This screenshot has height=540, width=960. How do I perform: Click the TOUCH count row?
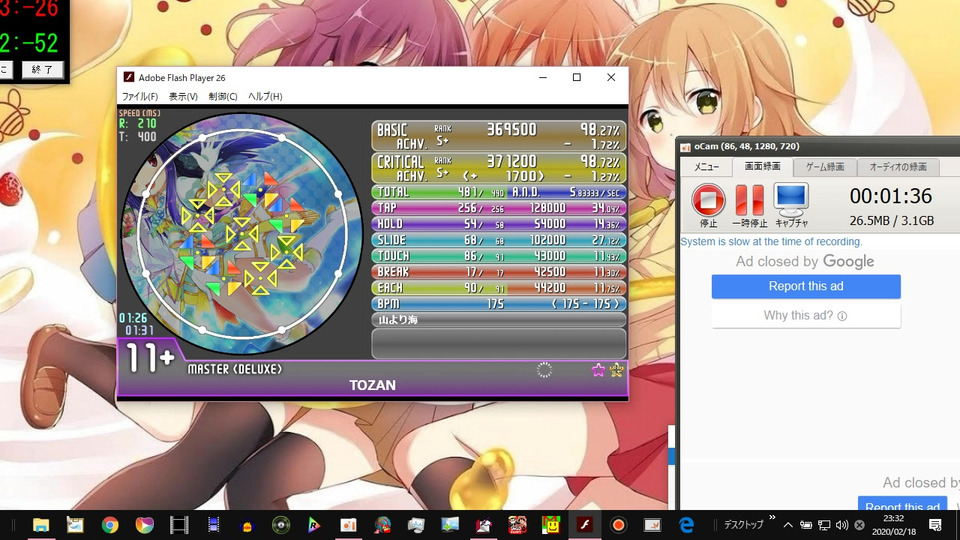[x=499, y=255]
